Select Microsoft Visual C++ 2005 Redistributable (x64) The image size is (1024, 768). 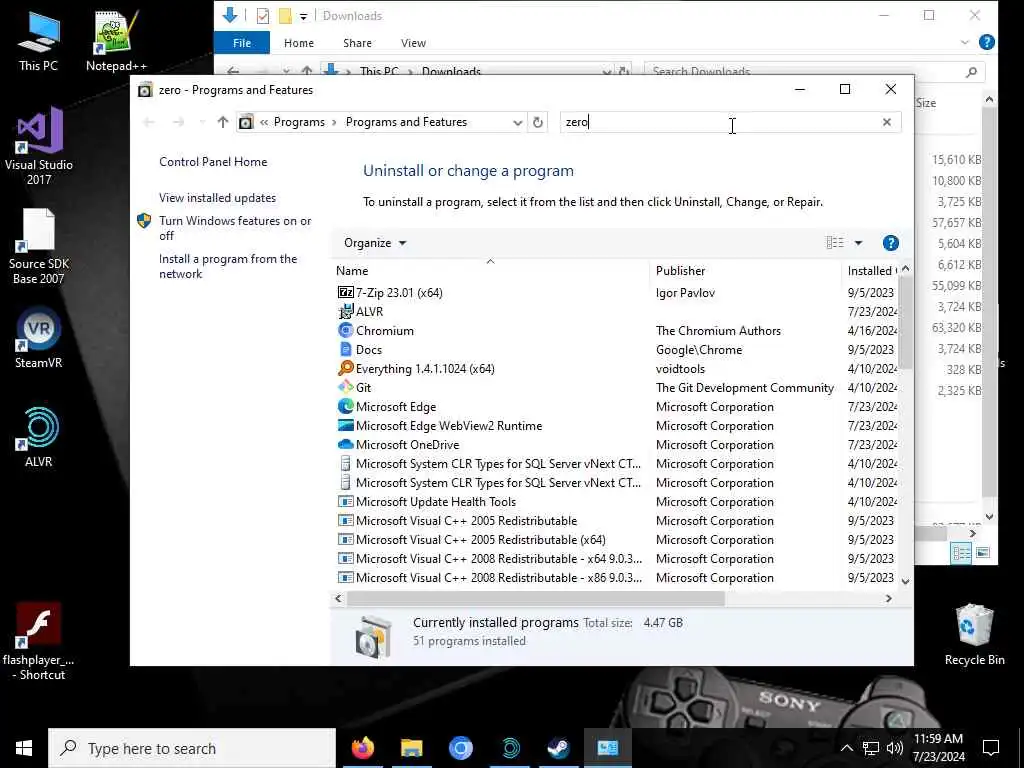pos(472,539)
